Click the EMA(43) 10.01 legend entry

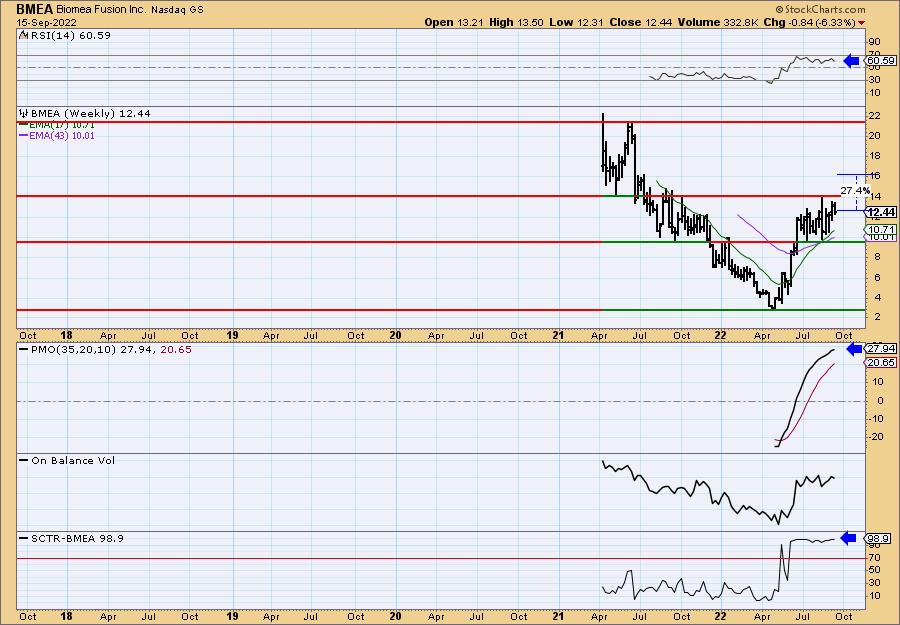(x=62, y=136)
